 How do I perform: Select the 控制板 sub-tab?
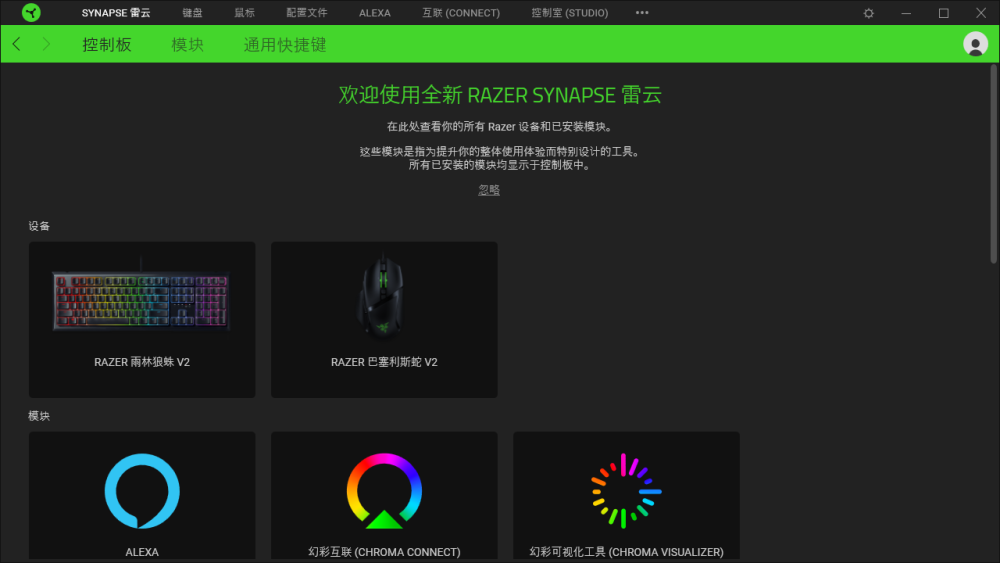coord(107,44)
